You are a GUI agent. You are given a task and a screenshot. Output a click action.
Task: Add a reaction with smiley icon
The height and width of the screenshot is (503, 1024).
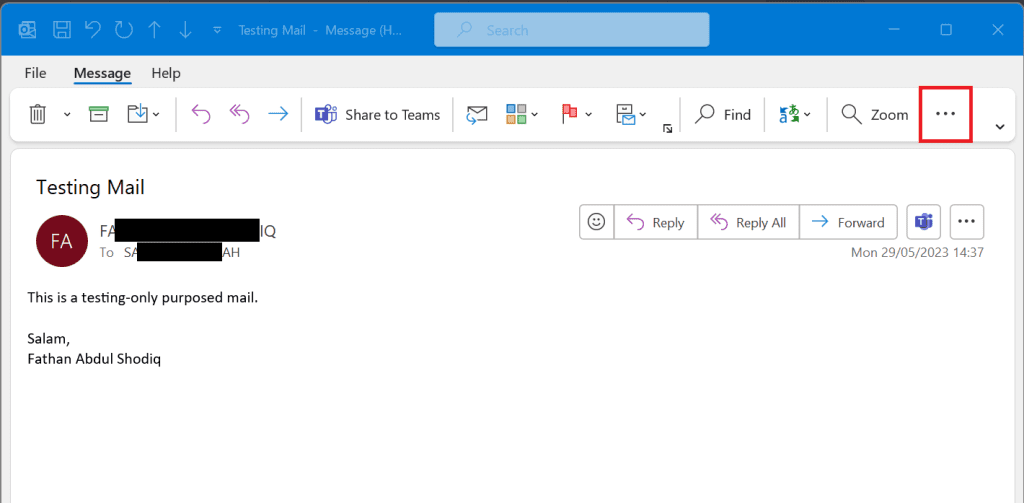pos(596,222)
